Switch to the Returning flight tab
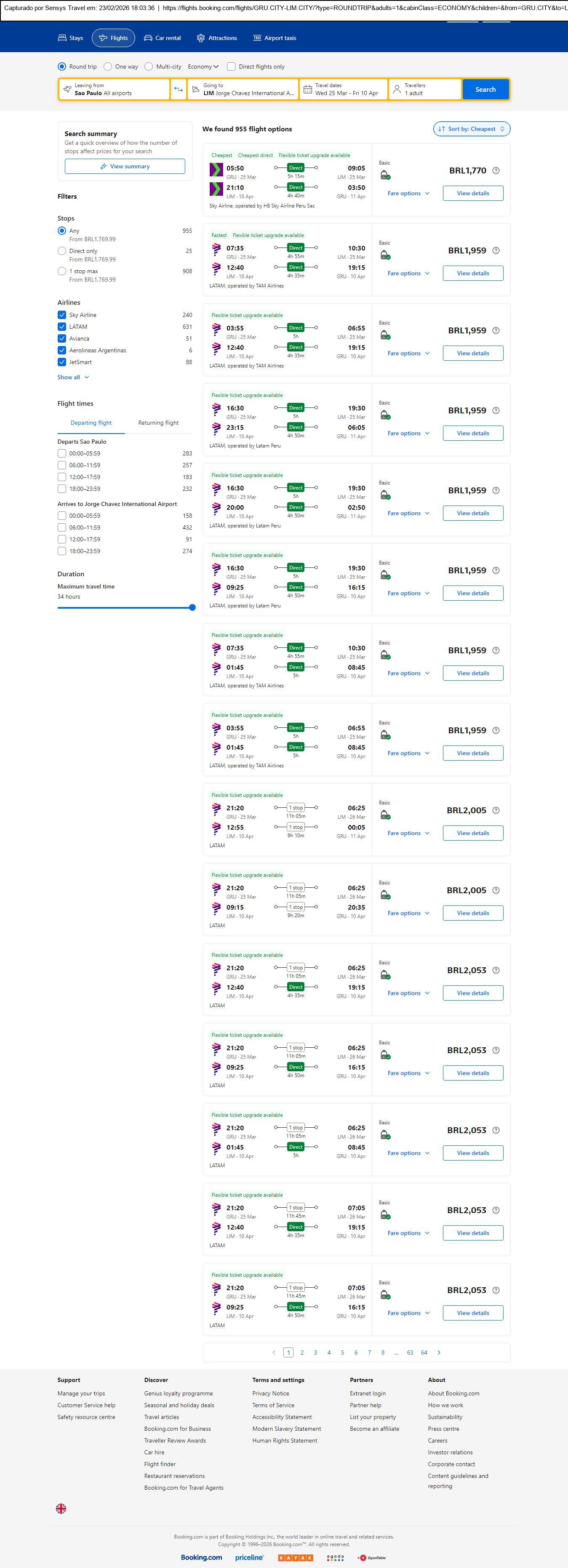This screenshot has width=568, height=1568. (x=158, y=423)
